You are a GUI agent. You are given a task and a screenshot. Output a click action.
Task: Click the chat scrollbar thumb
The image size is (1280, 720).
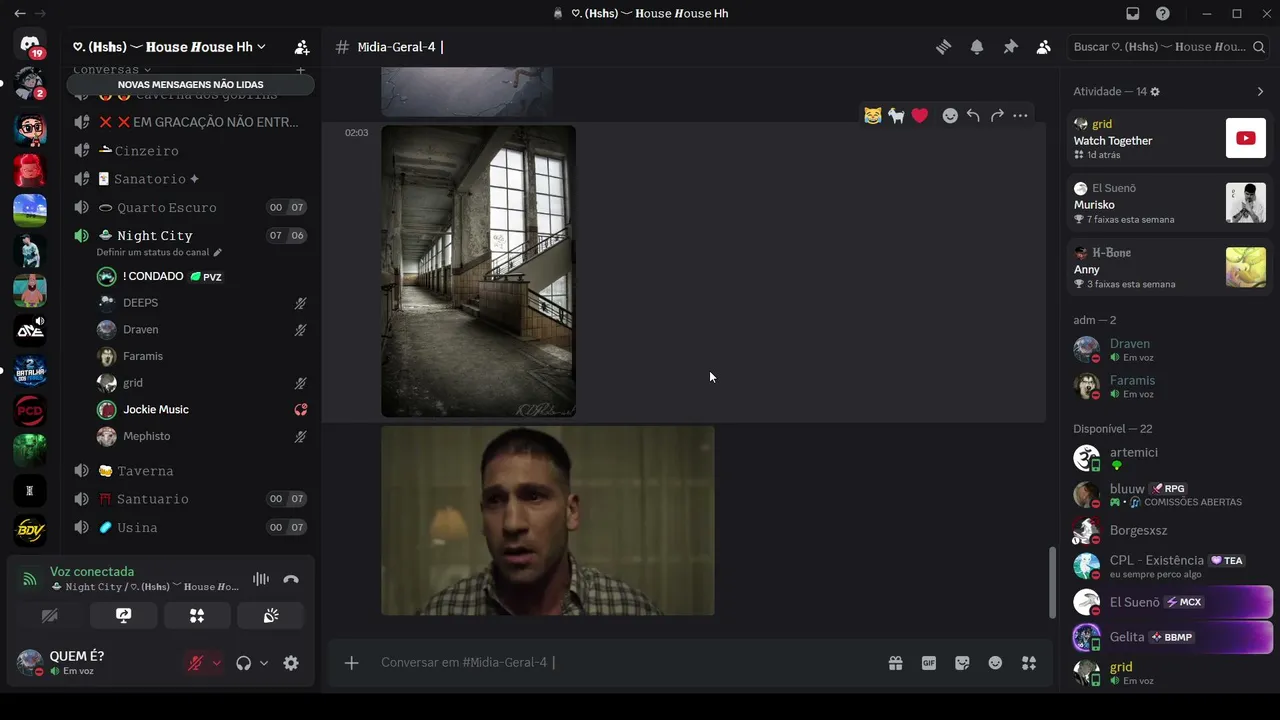click(x=1051, y=583)
